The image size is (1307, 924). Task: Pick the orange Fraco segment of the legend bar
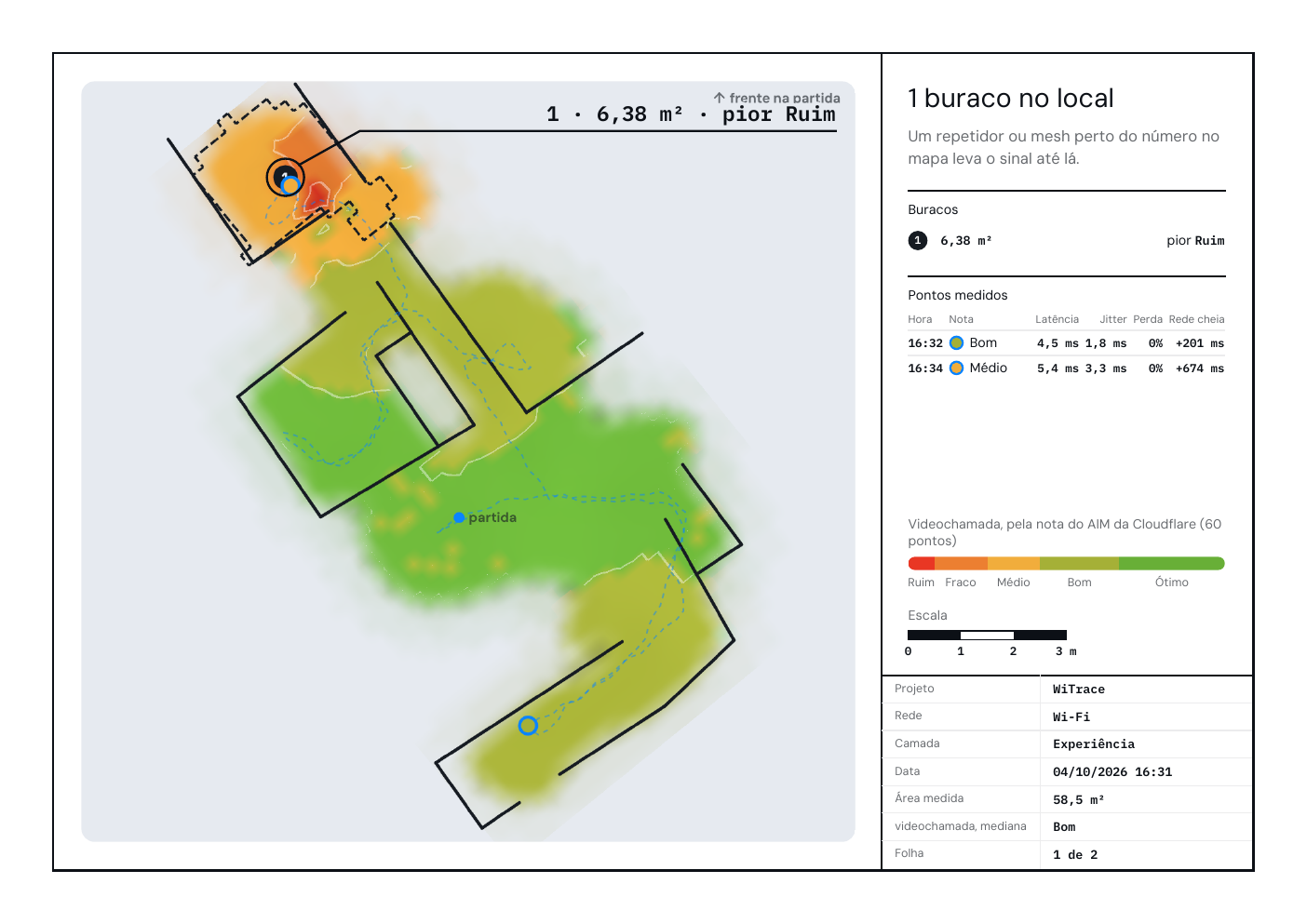point(961,563)
